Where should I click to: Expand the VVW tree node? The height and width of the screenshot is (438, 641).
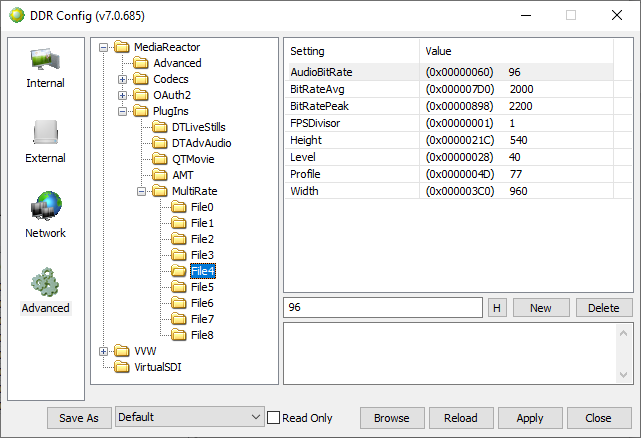[103, 351]
